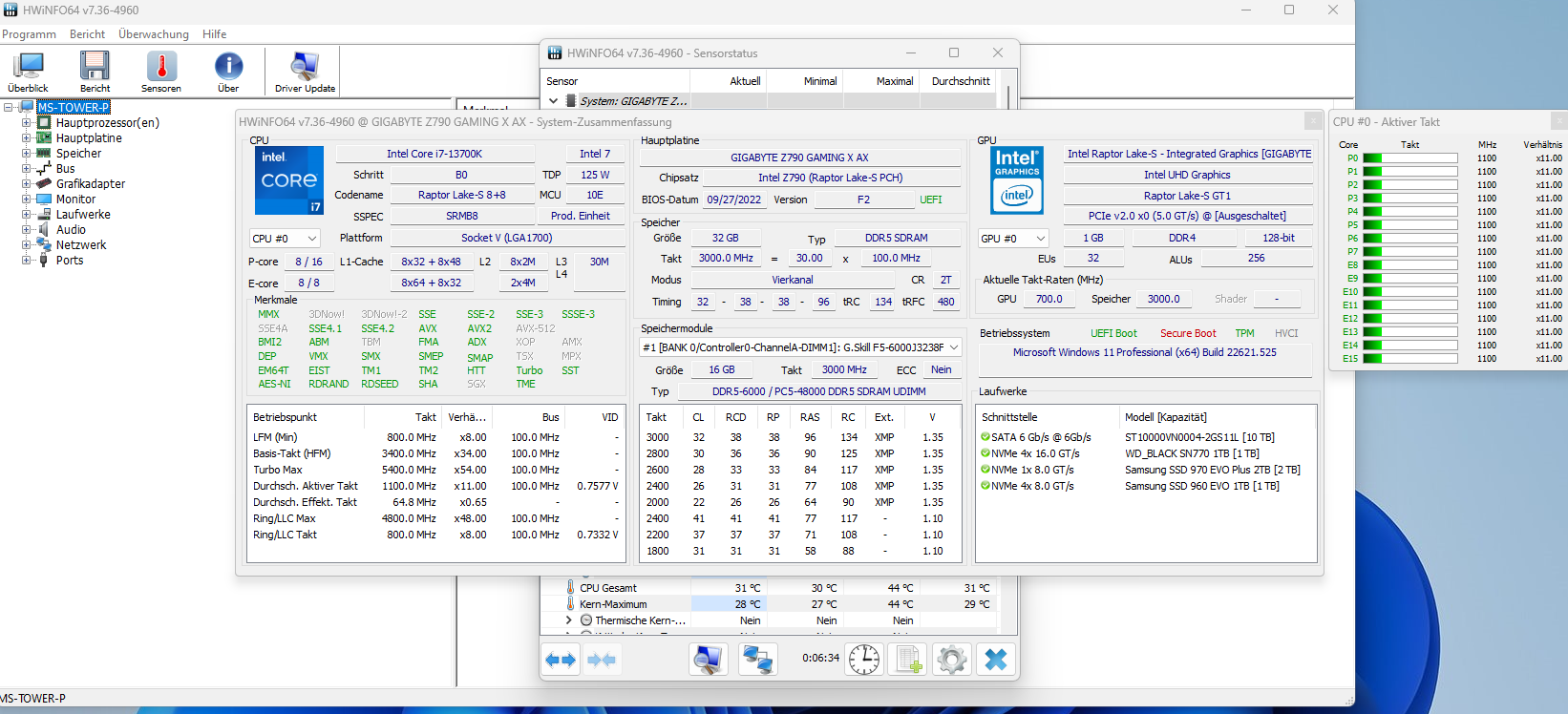The image size is (1568, 714).
Task: Click the thermometer icon beside CPU Gesamt
Action: click(571, 588)
